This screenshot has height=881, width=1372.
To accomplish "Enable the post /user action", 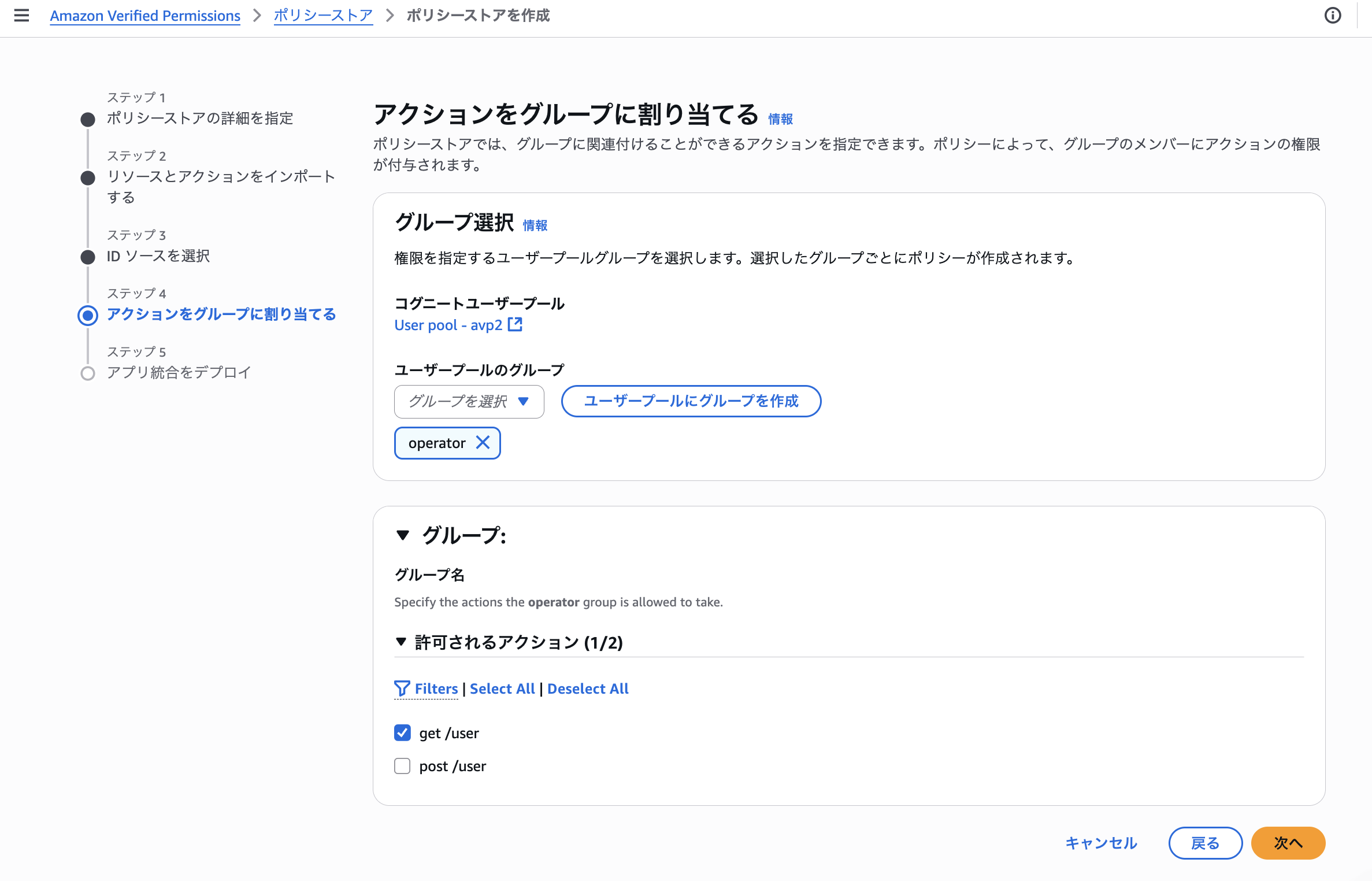I will (x=402, y=765).
